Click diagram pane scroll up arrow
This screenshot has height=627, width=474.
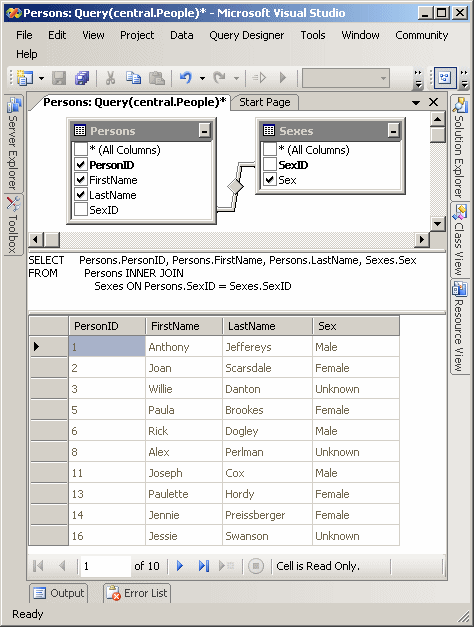coord(438,119)
